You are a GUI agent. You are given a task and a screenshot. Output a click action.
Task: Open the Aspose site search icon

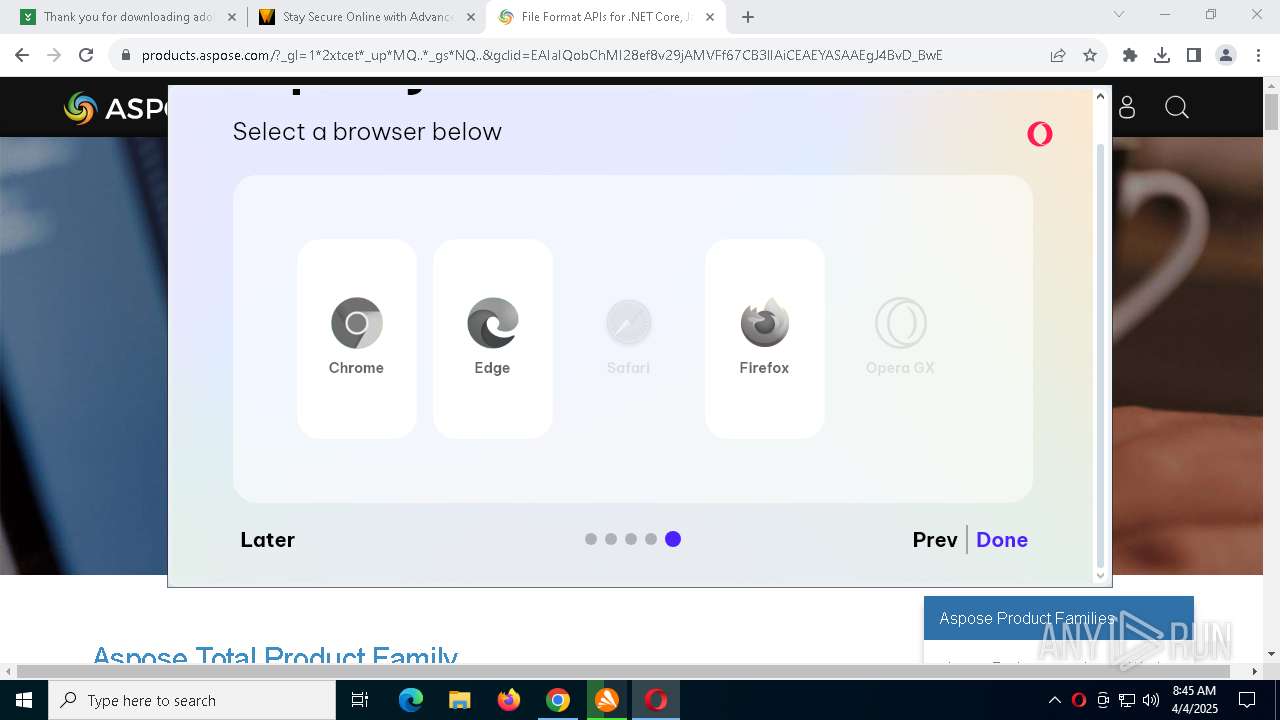1177,108
